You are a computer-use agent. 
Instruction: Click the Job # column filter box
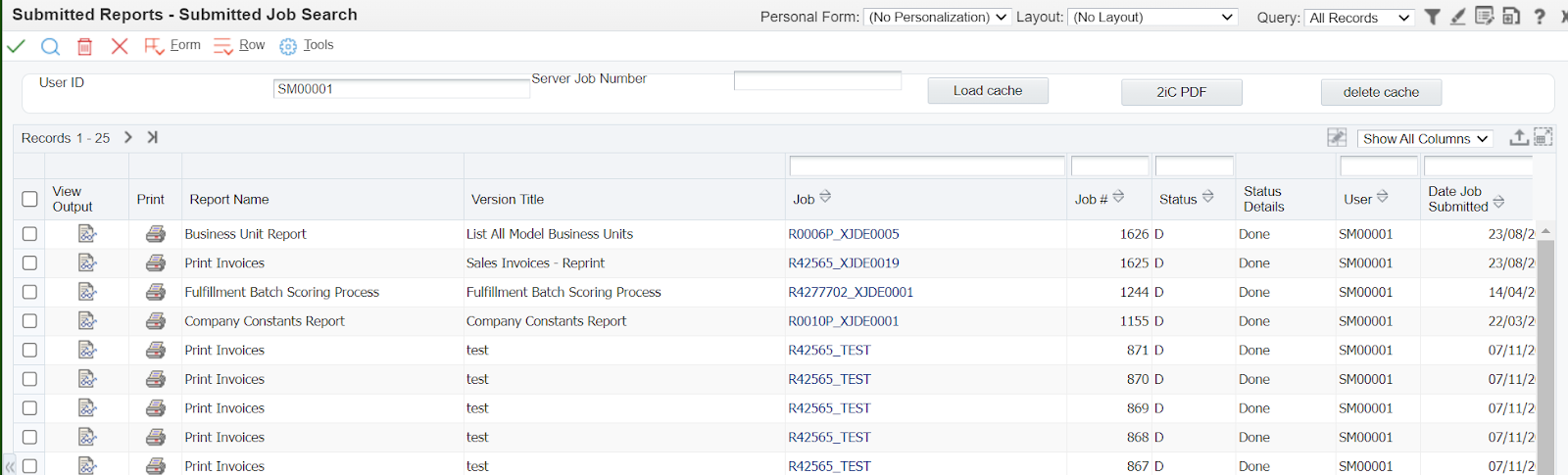(1109, 166)
